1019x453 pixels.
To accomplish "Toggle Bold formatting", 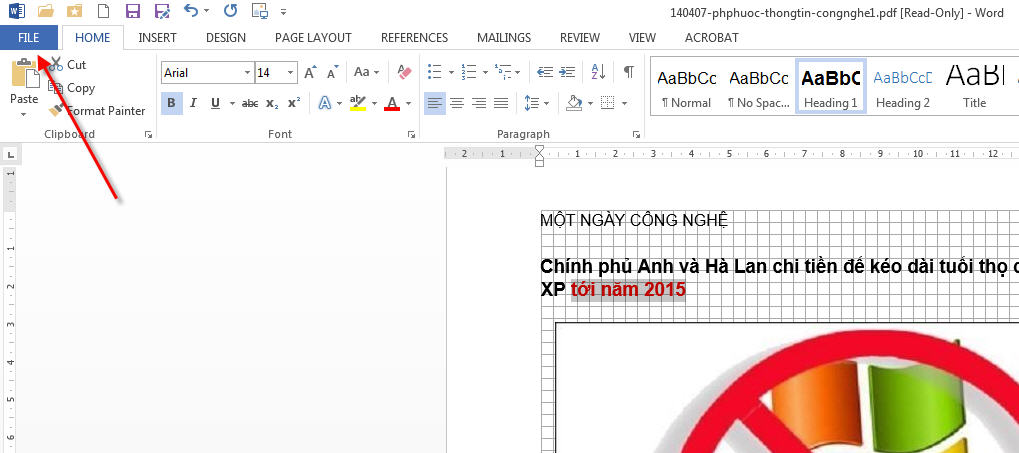I will pyautogui.click(x=171, y=103).
